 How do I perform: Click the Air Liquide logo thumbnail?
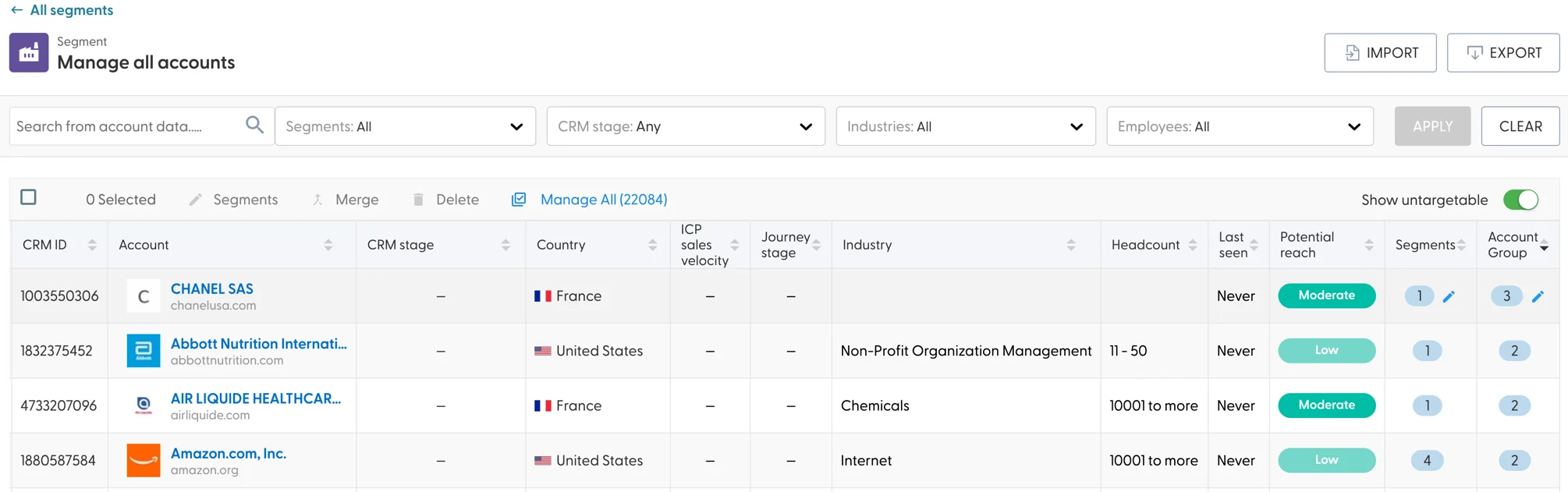[144, 405]
